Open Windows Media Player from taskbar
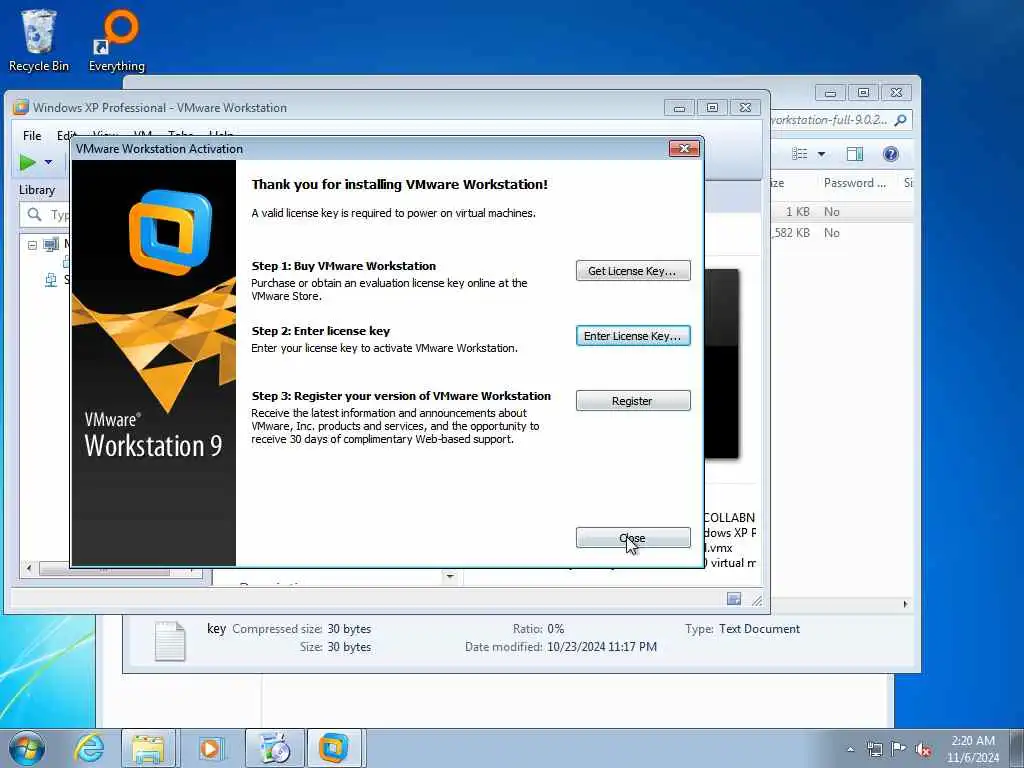Viewport: 1024px width, 768px height. pos(210,748)
